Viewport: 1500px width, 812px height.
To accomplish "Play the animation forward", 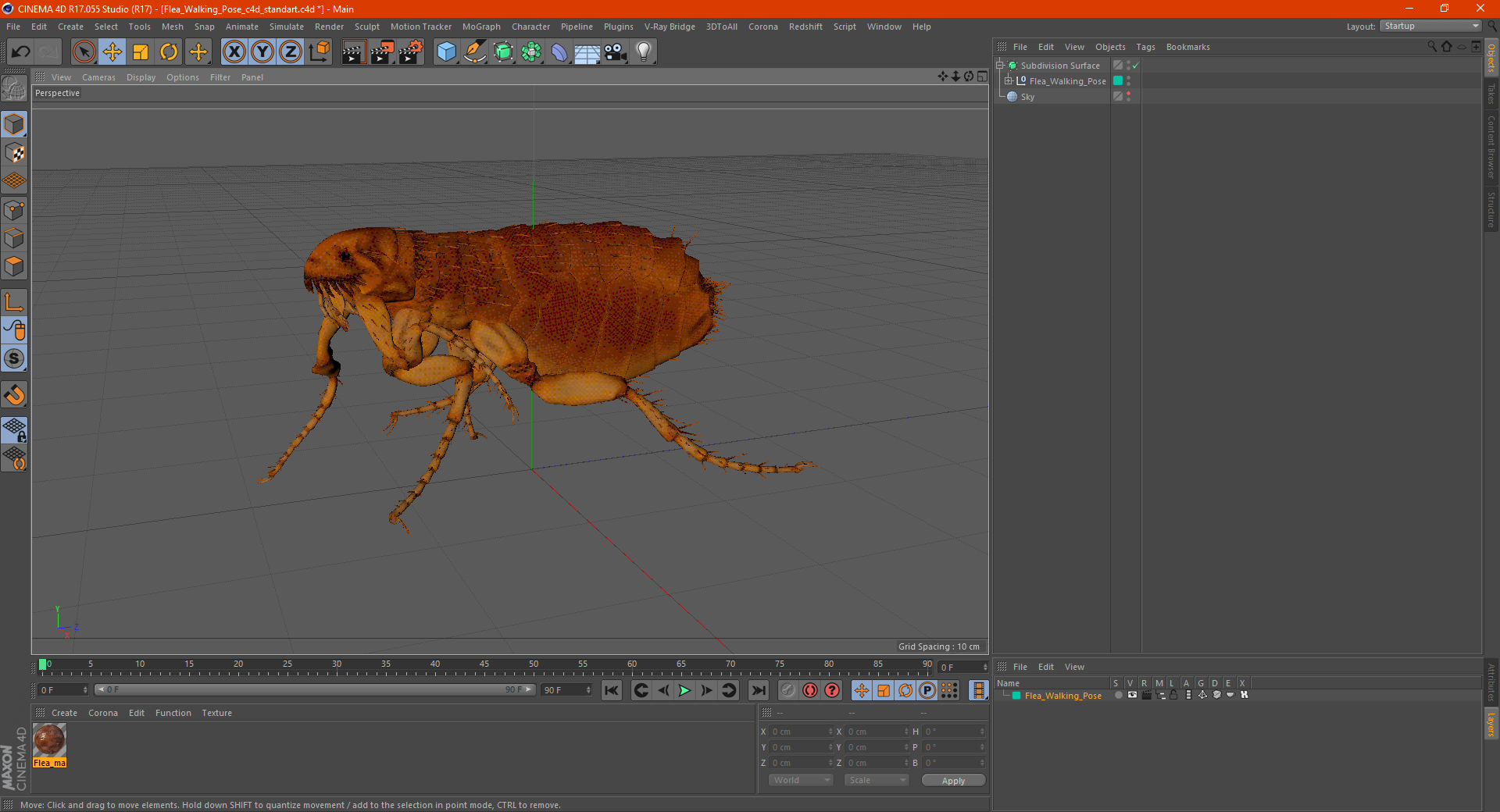I will point(684,690).
